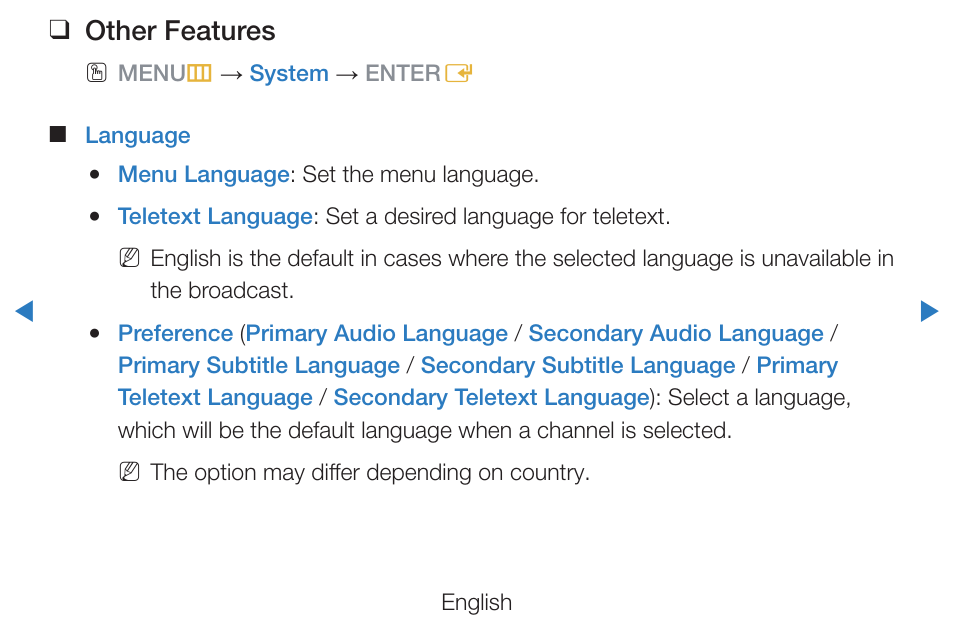
Task: Go to the next page arrow
Action: pos(929,311)
